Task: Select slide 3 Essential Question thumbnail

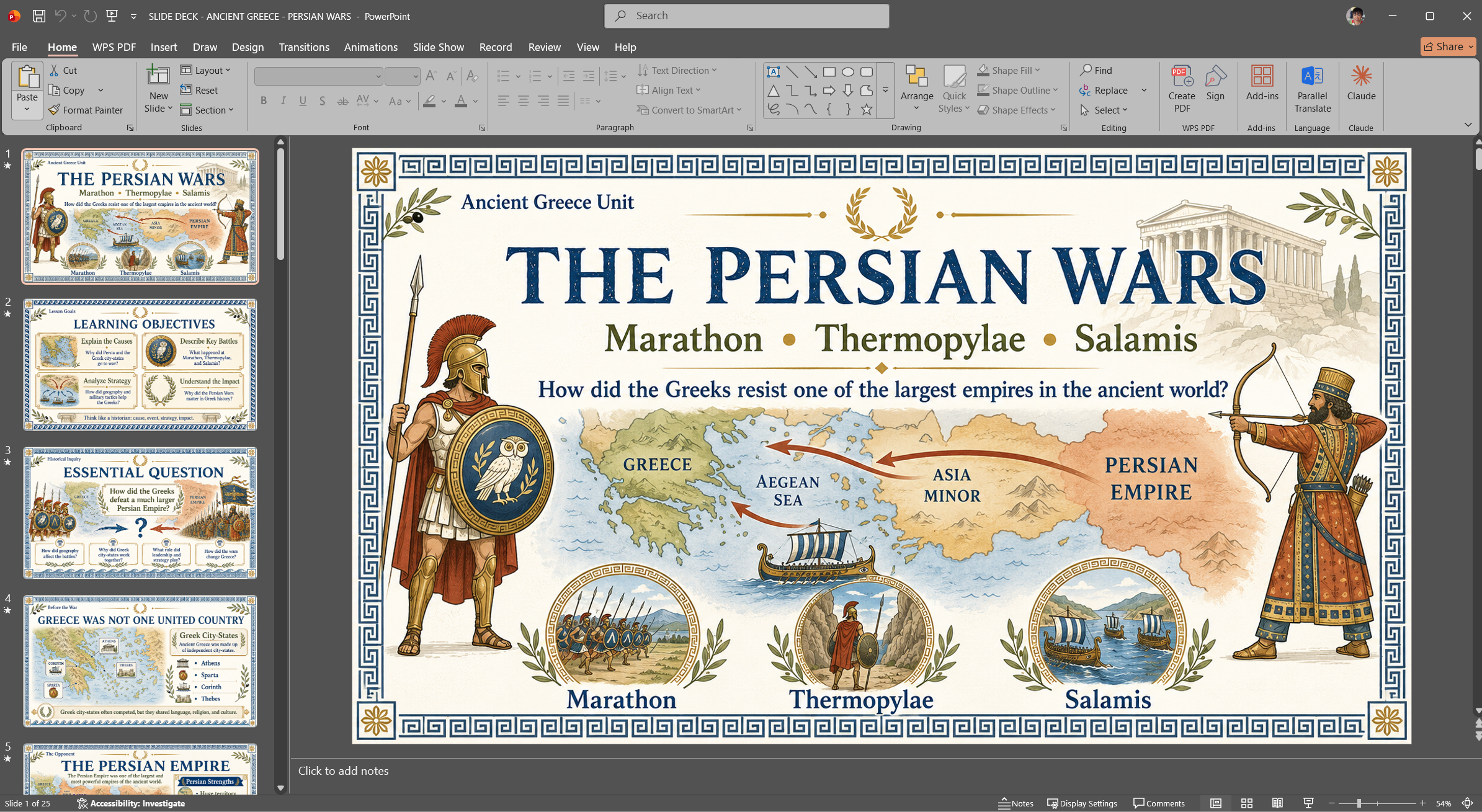Action: pos(140,513)
